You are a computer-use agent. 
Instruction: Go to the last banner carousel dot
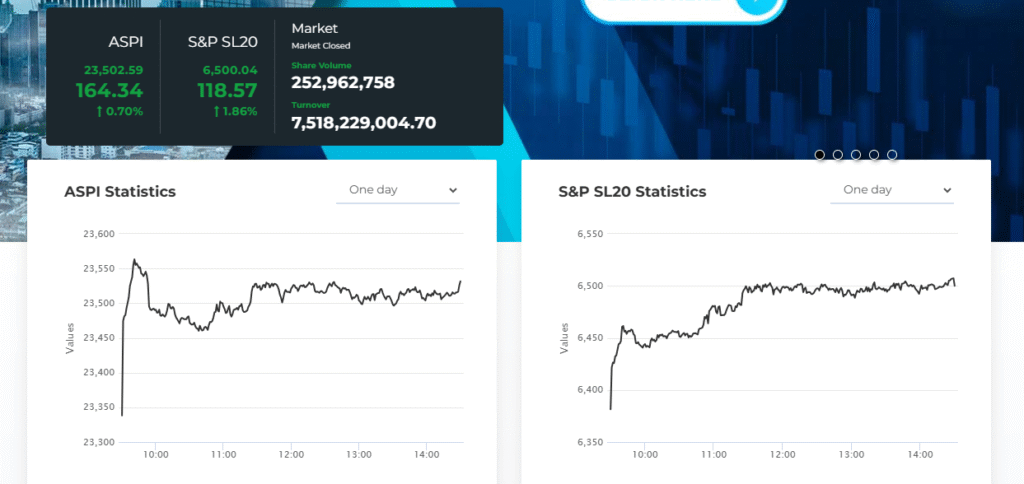click(892, 155)
